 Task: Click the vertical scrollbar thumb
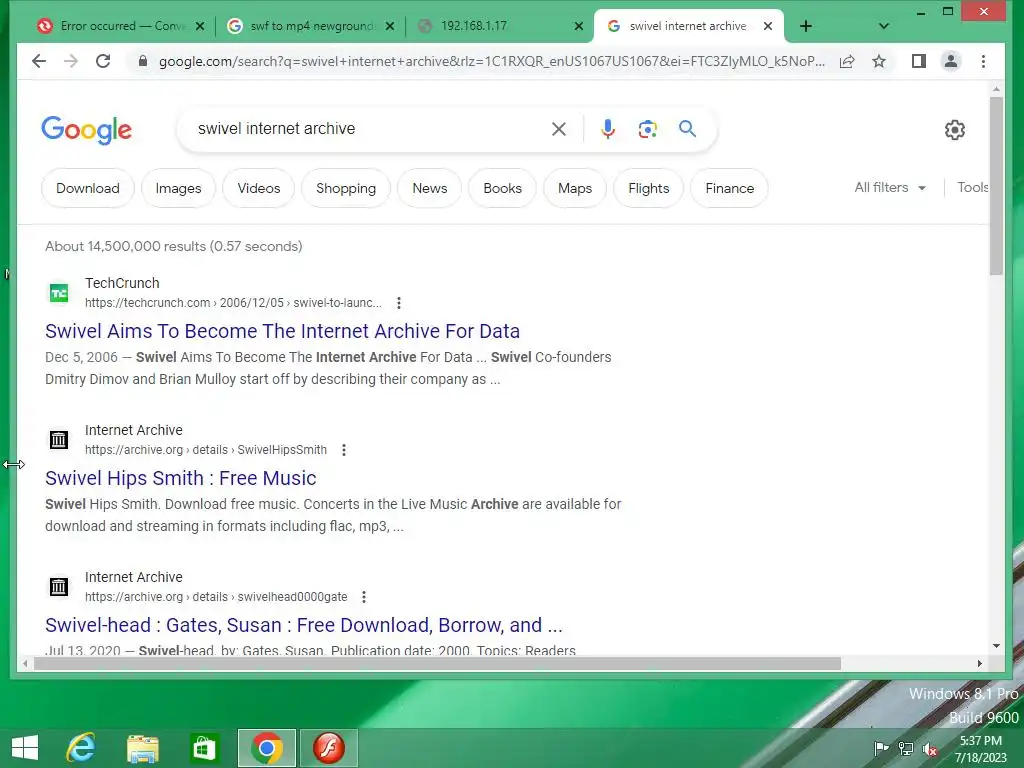[996, 186]
